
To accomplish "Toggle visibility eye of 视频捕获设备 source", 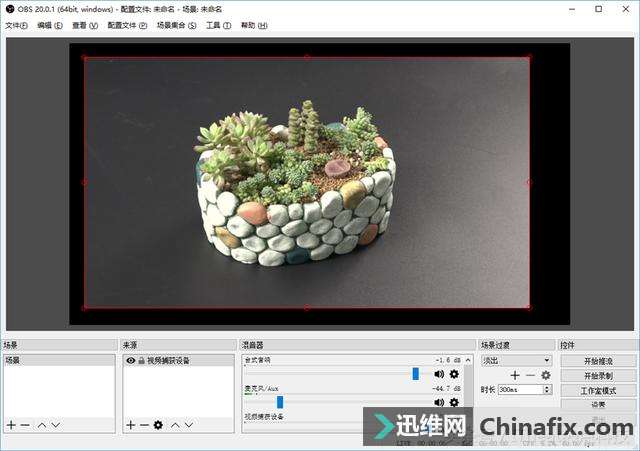I will click(x=131, y=360).
